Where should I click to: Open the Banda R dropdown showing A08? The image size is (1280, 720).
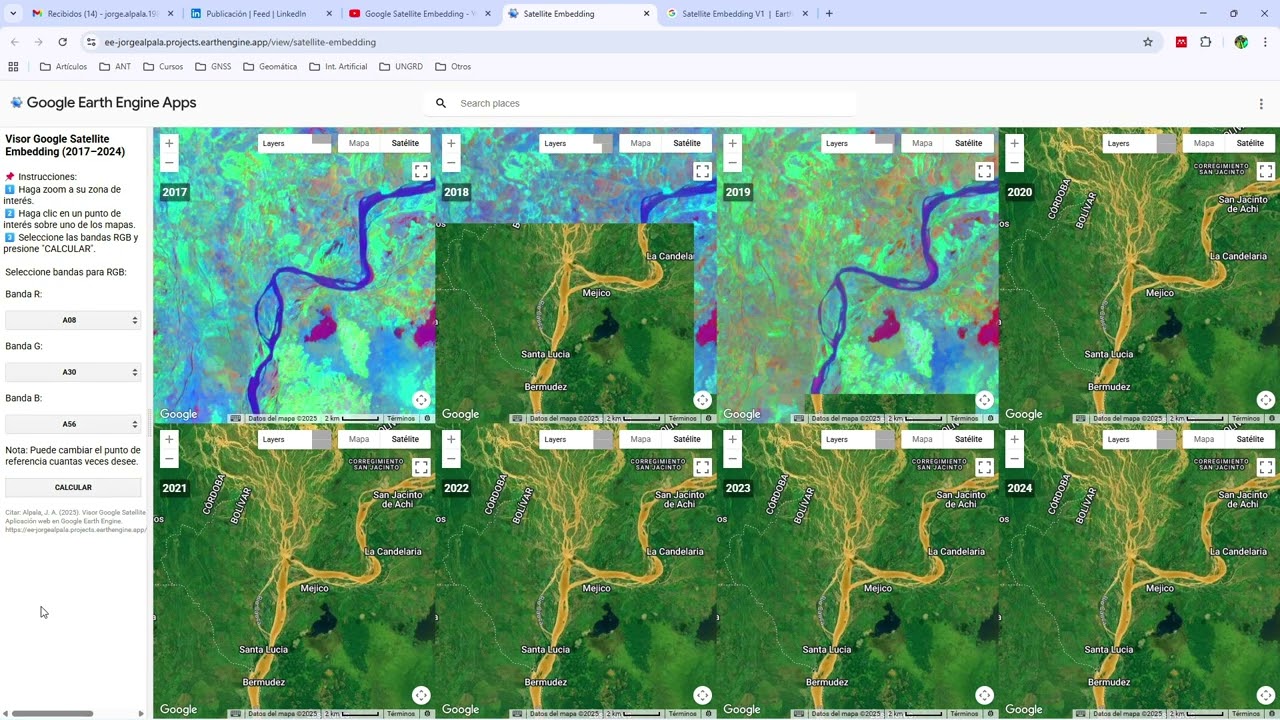tap(73, 320)
